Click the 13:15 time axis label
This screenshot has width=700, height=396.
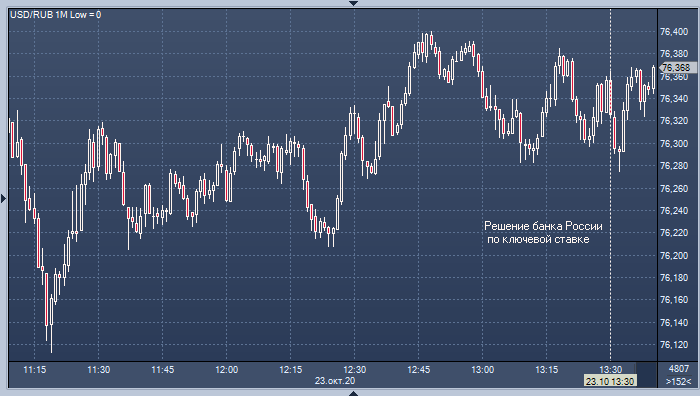coord(546,370)
